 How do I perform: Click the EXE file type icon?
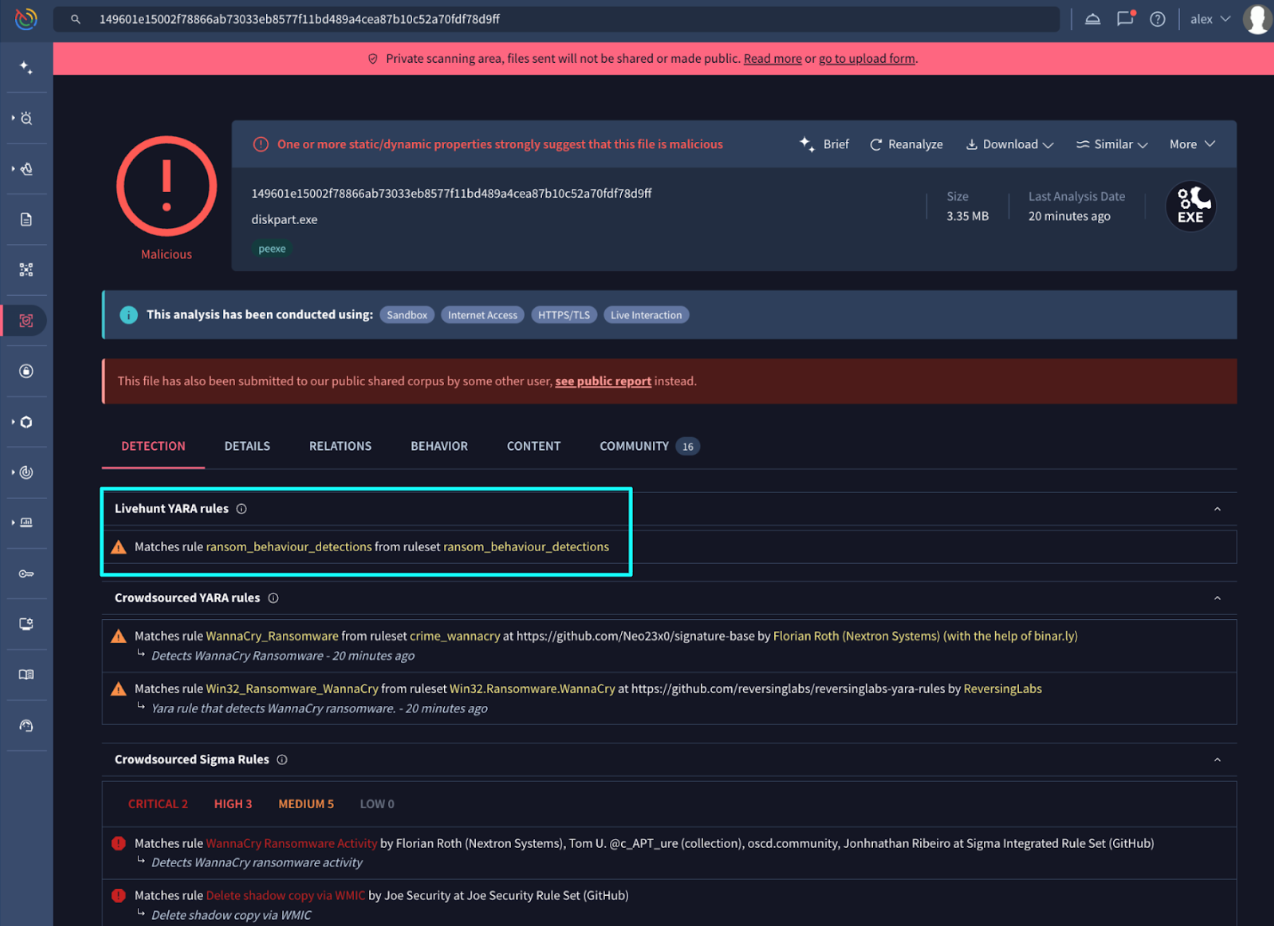pyautogui.click(x=1190, y=206)
